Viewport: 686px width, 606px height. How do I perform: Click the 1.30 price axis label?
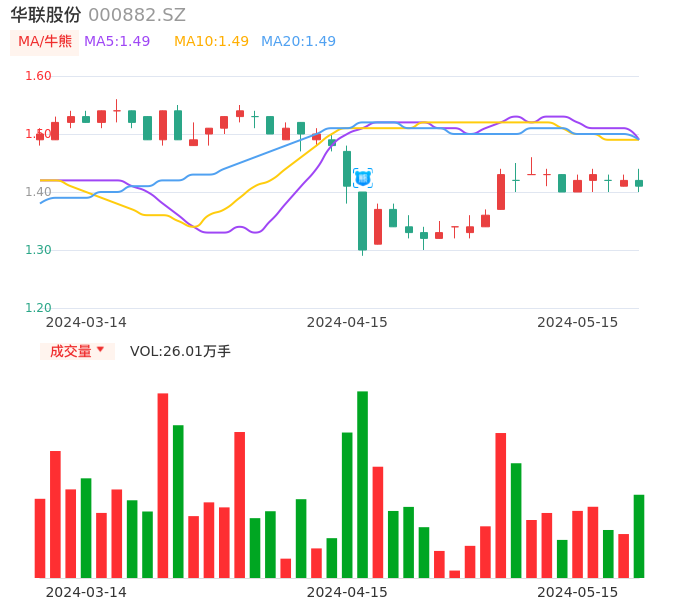pyautogui.click(x=38, y=250)
